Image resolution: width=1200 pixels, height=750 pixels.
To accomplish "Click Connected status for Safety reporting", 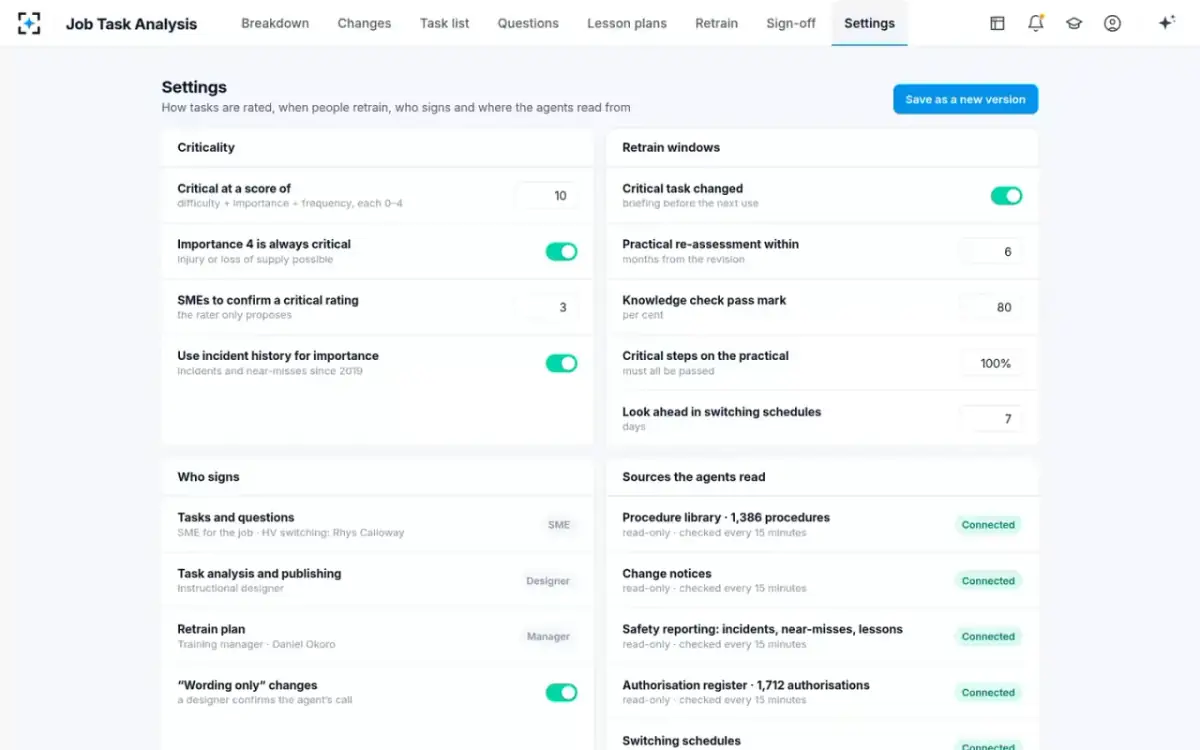I will tap(988, 636).
